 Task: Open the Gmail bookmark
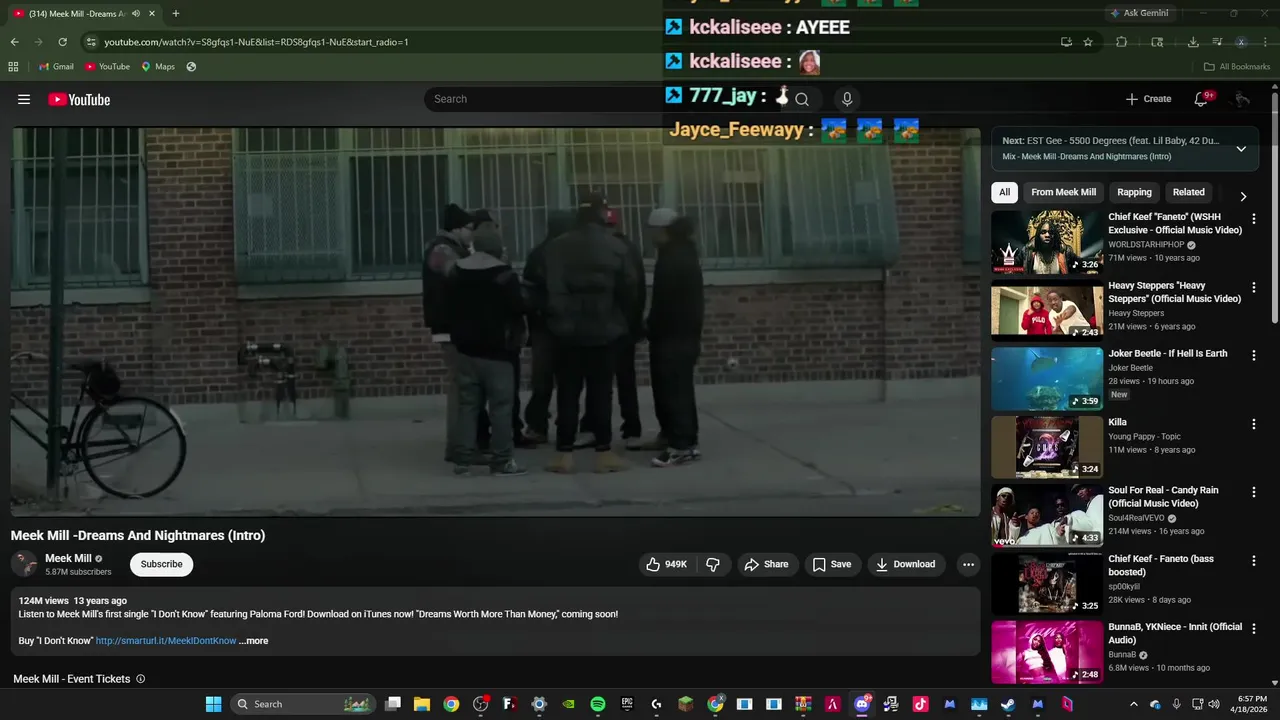pyautogui.click(x=56, y=67)
